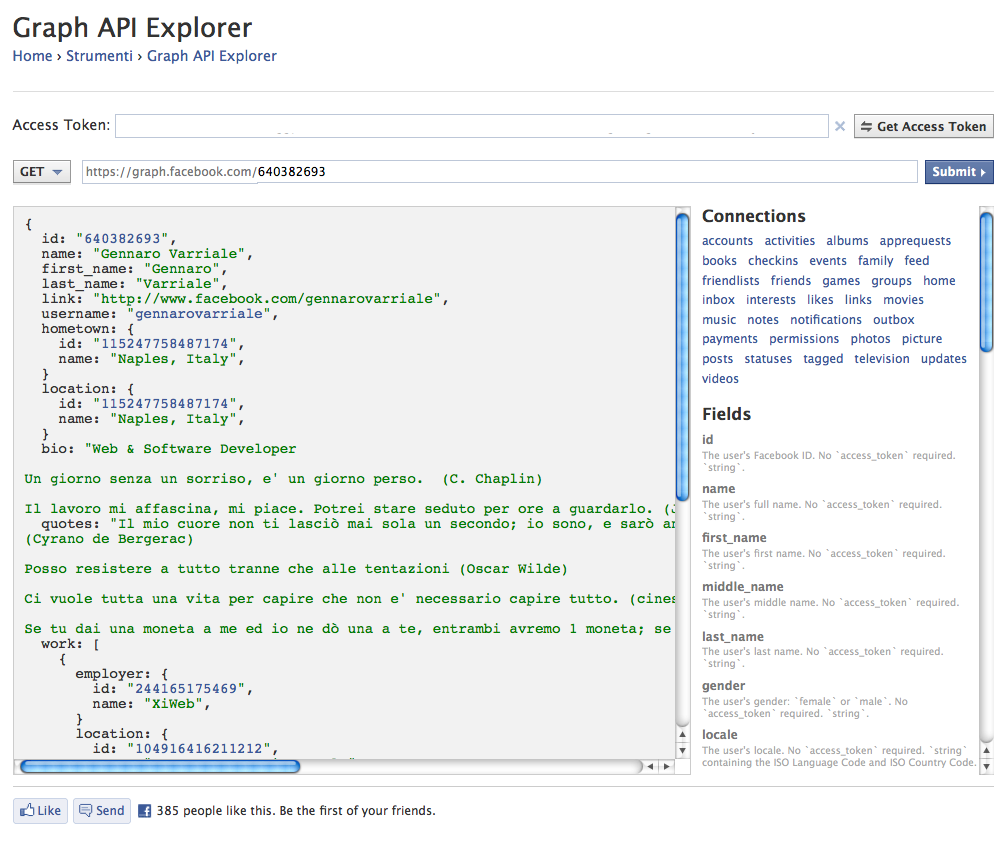This screenshot has height=842, width=1003.
Task: Click the Get Access Token button
Action: tap(924, 126)
